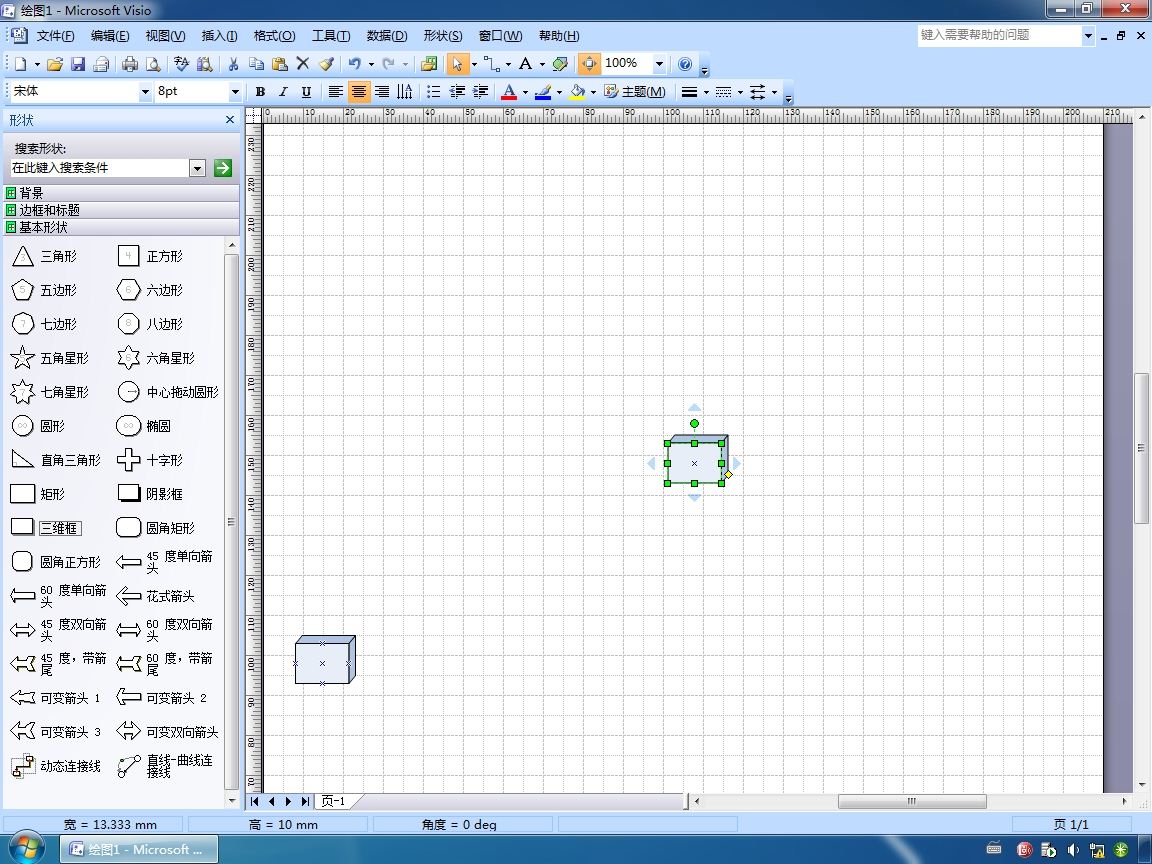Toggle italic formatting
The width and height of the screenshot is (1152, 864).
283,92
